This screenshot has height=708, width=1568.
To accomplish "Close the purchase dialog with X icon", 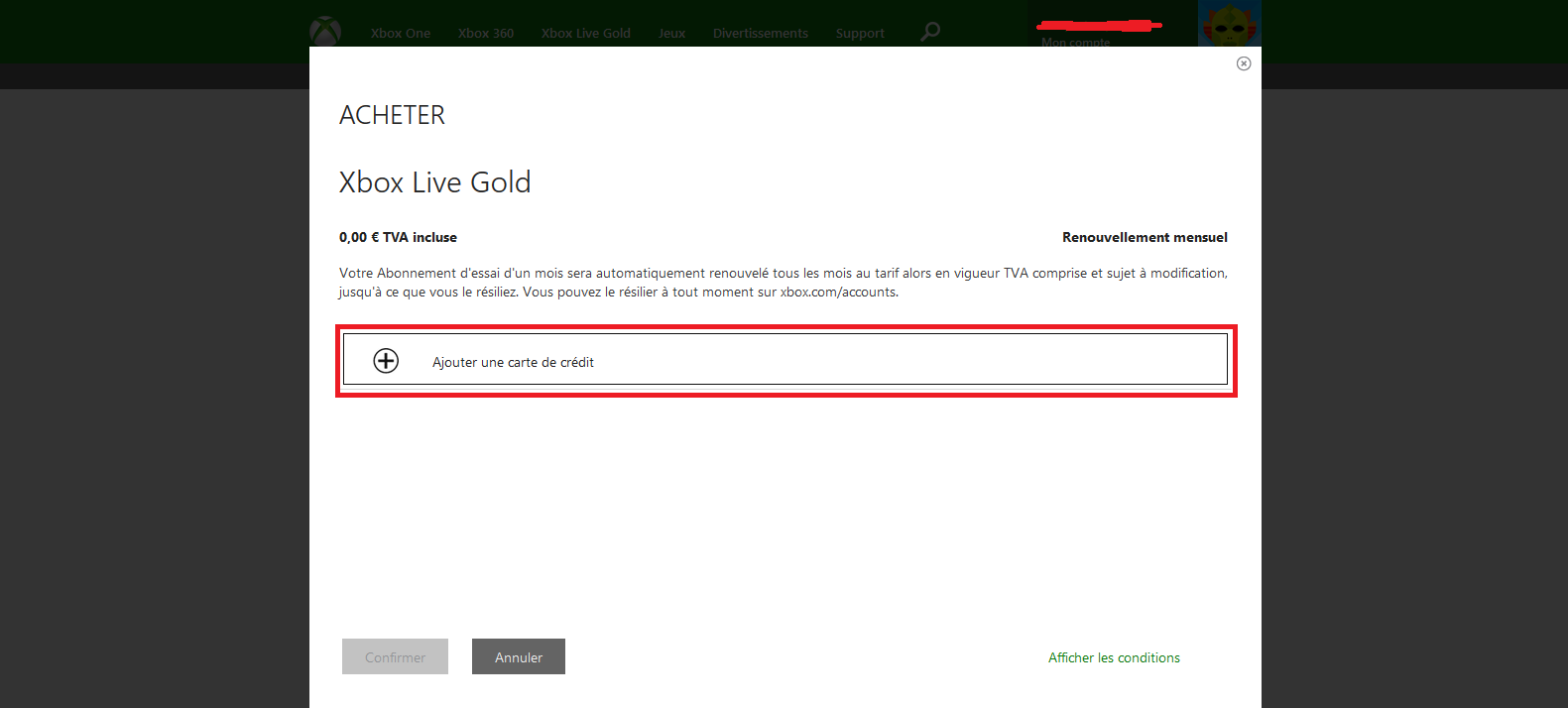I will click(x=1244, y=63).
